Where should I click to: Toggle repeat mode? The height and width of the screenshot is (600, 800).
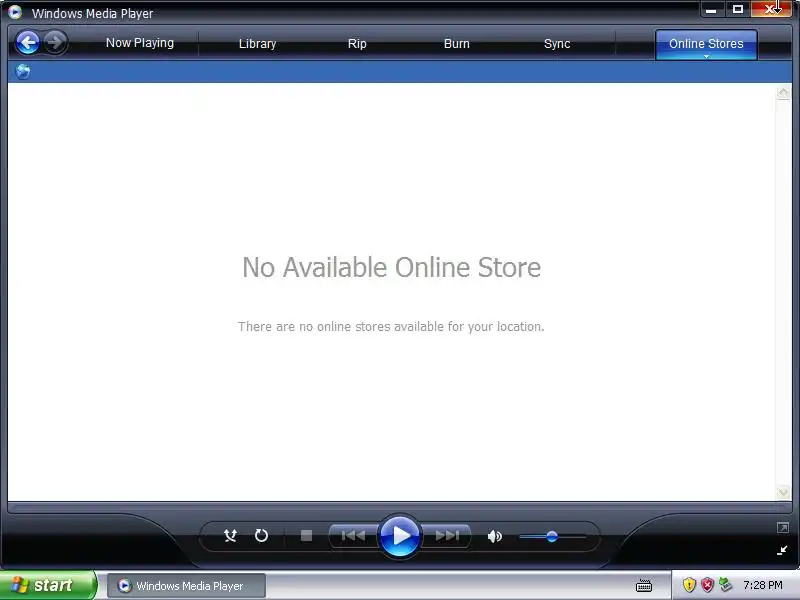(x=261, y=536)
